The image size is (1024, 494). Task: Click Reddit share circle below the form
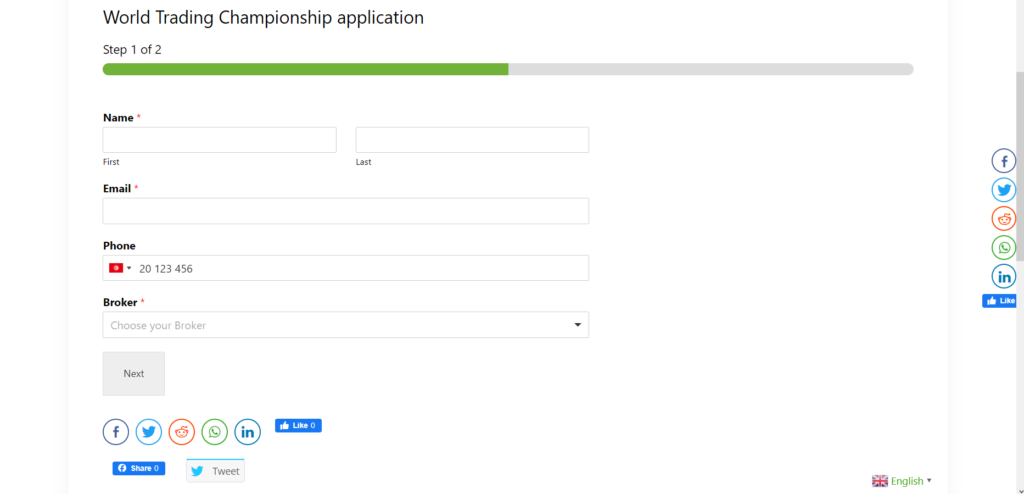pos(182,432)
